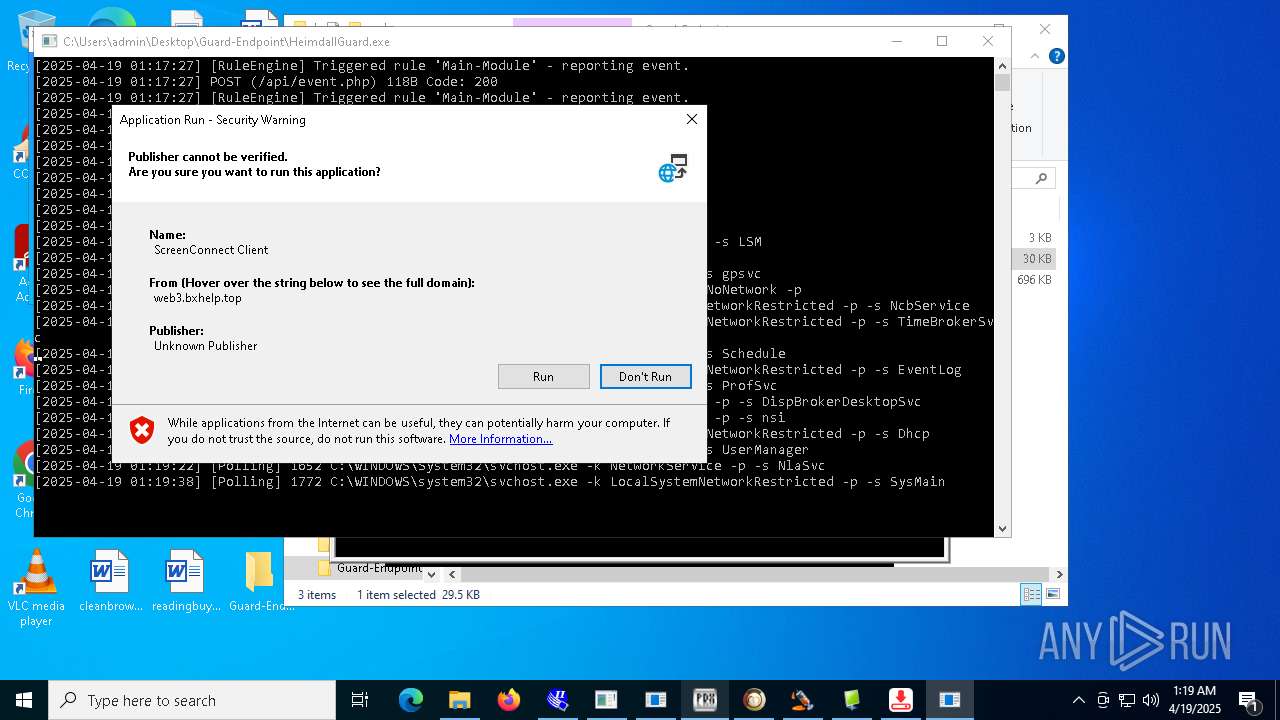The image size is (1280, 720).
Task: Open the taskbar clock showing 1:19 AM
Action: click(1194, 700)
